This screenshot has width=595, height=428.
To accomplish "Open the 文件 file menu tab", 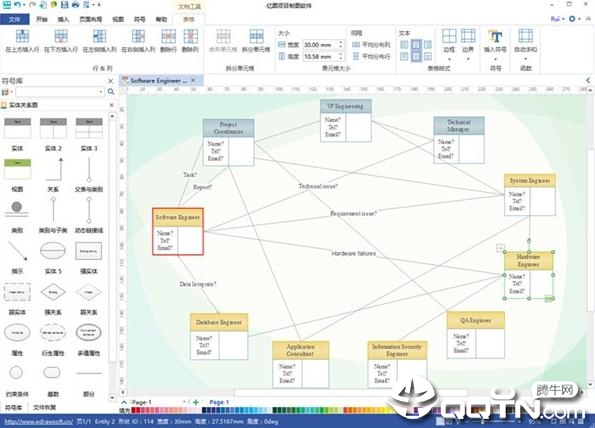I will 14,19.
